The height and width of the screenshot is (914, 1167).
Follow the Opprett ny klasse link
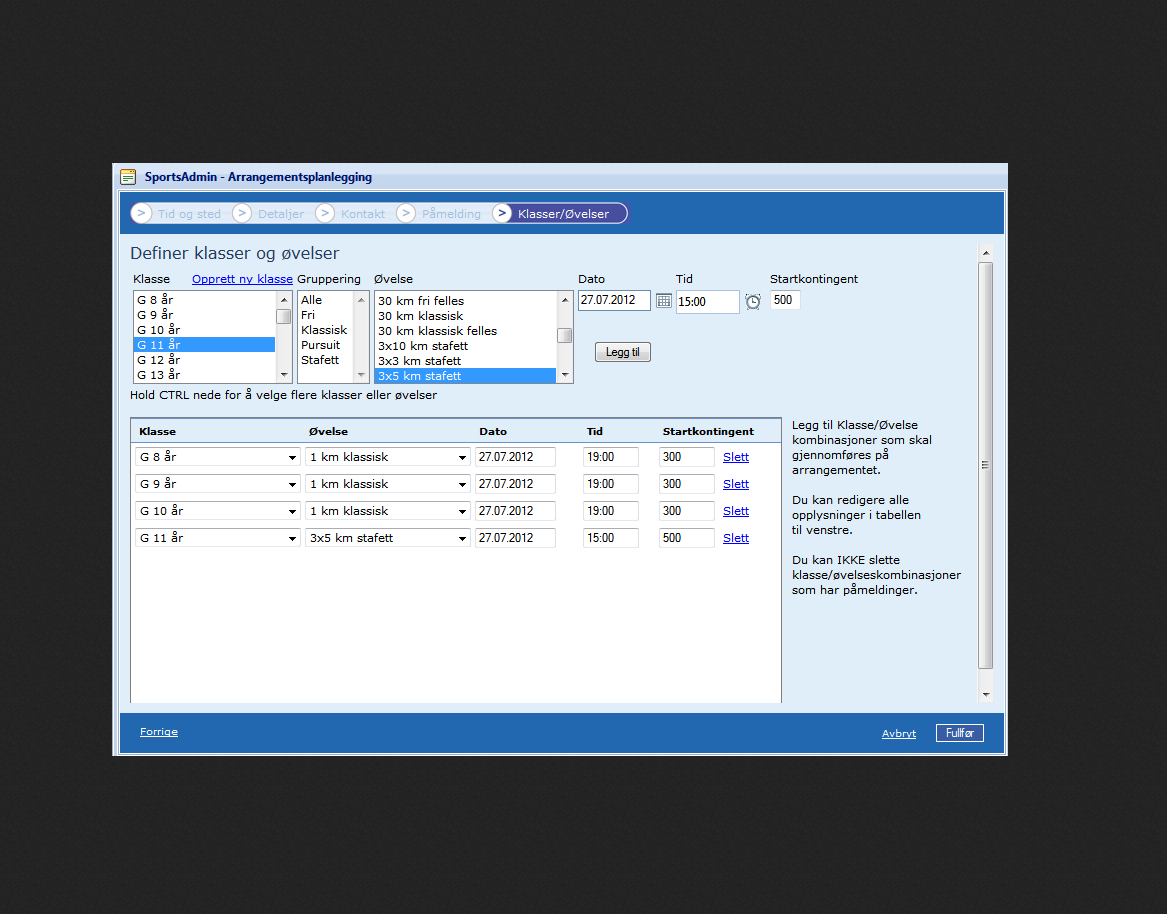pyautogui.click(x=242, y=279)
